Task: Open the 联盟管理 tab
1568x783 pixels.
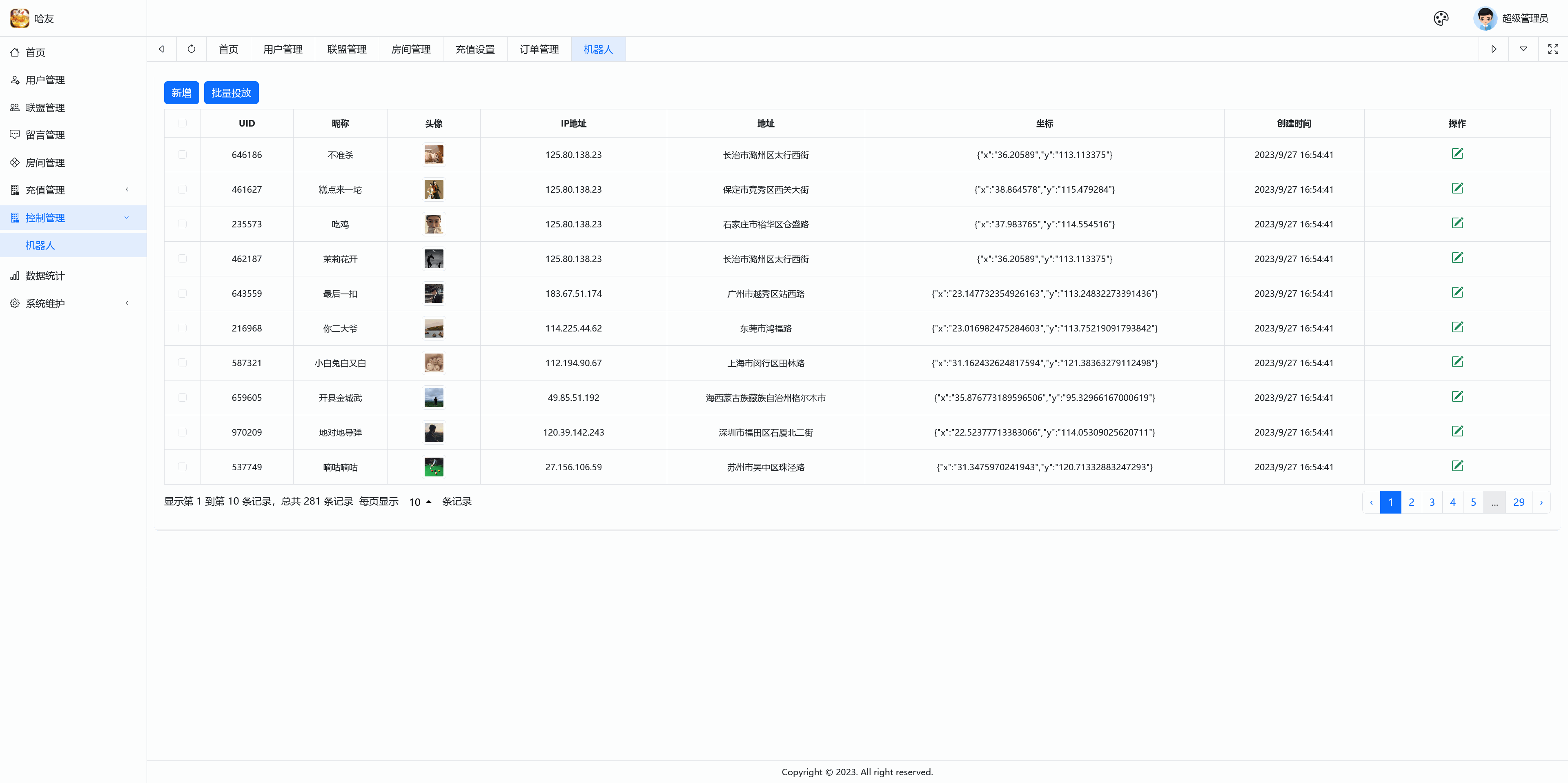Action: [x=346, y=49]
